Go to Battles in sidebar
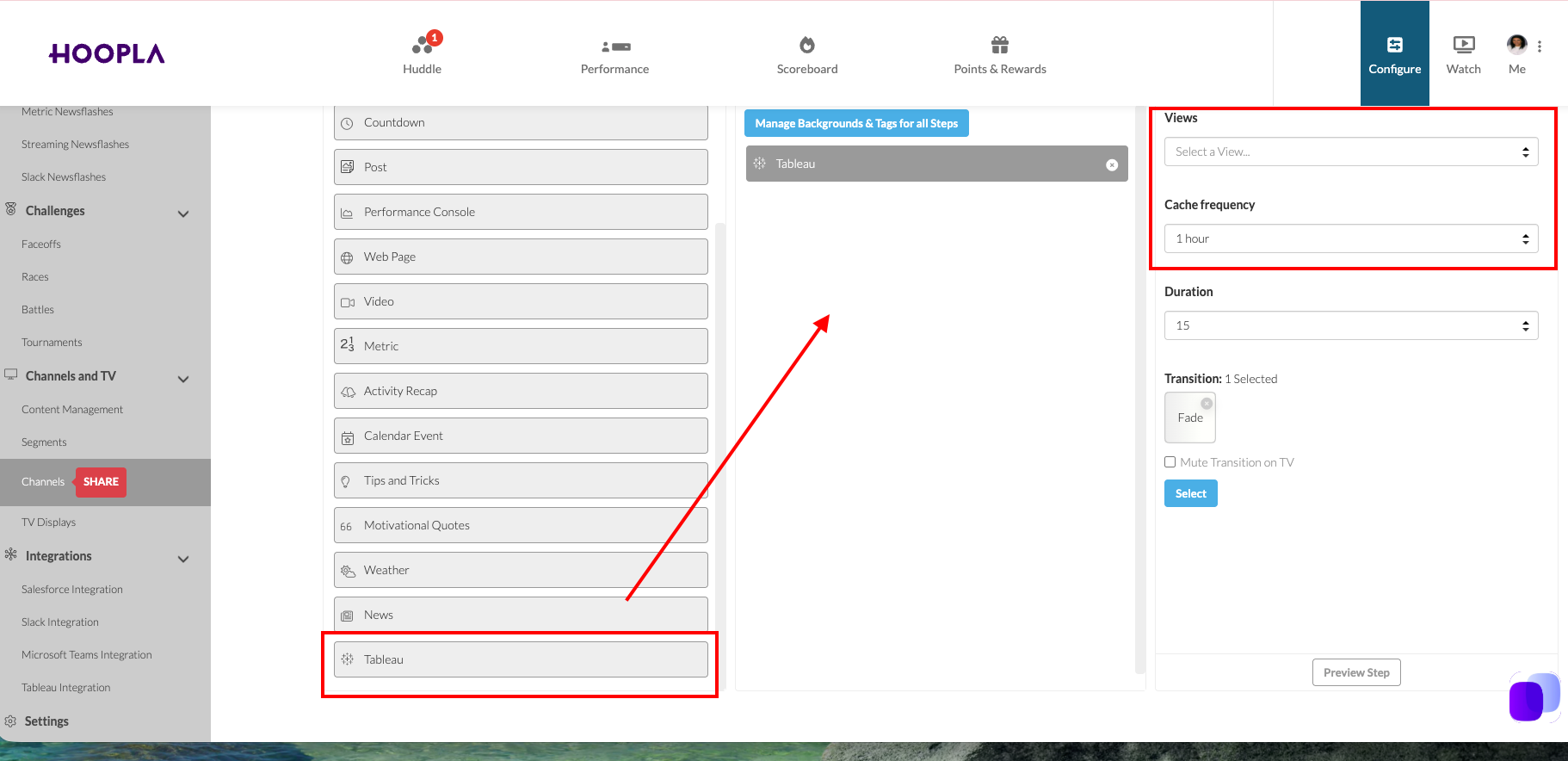 [x=38, y=310]
